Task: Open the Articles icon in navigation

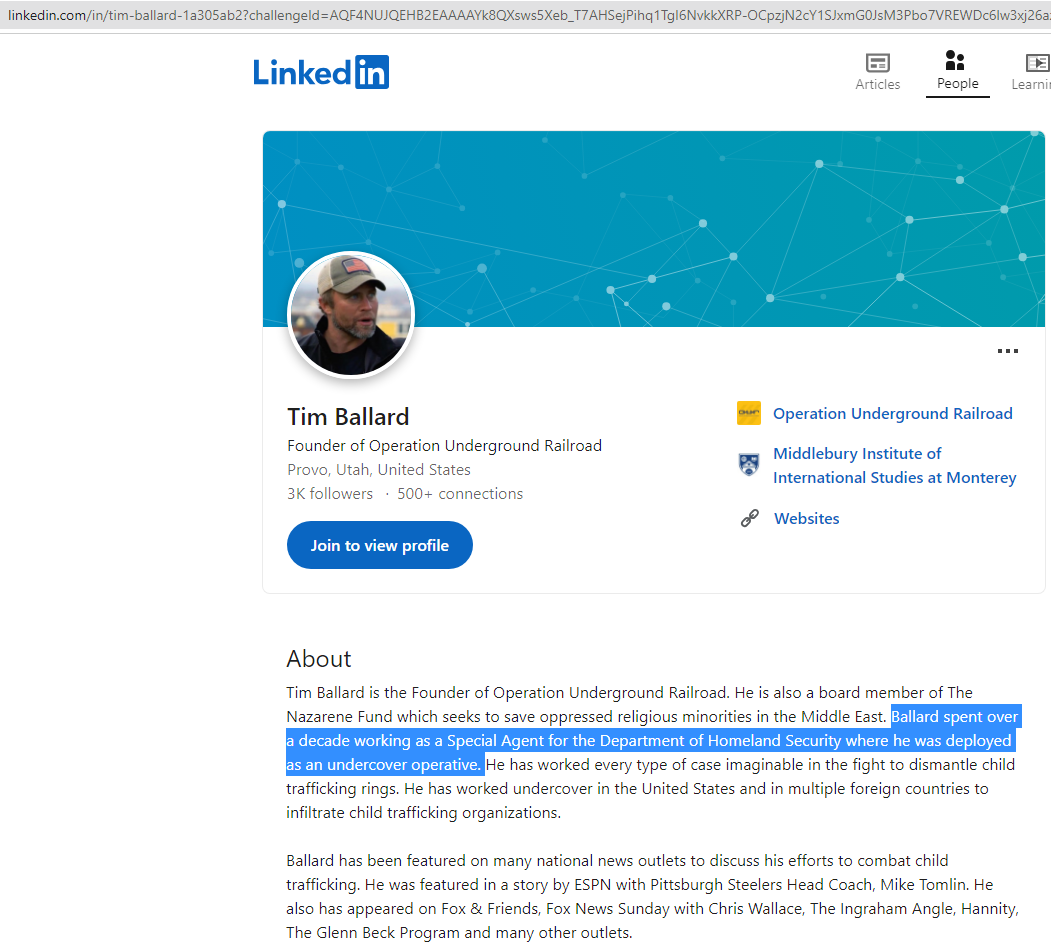Action: (x=877, y=62)
